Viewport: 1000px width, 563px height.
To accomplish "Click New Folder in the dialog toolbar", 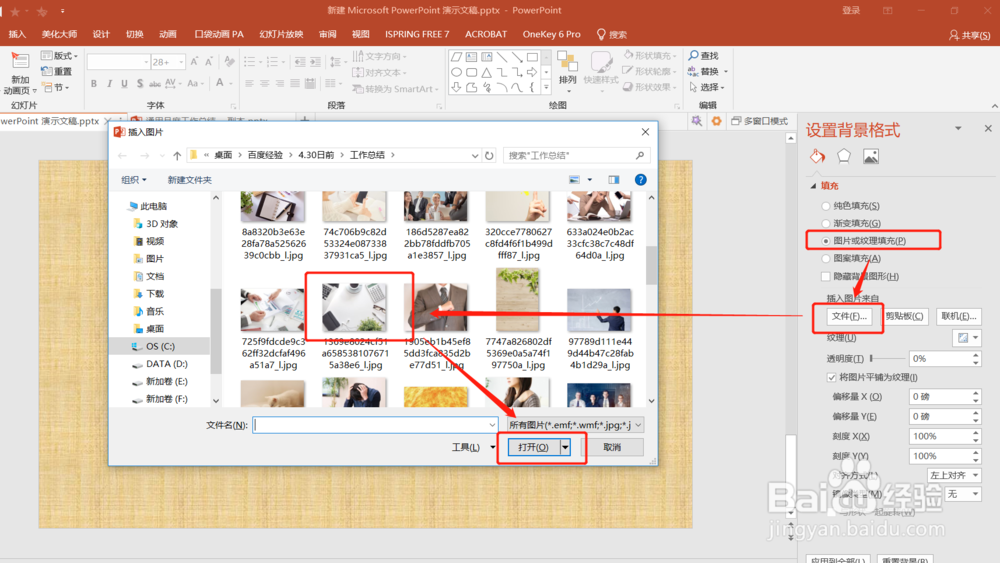I will click(189, 180).
